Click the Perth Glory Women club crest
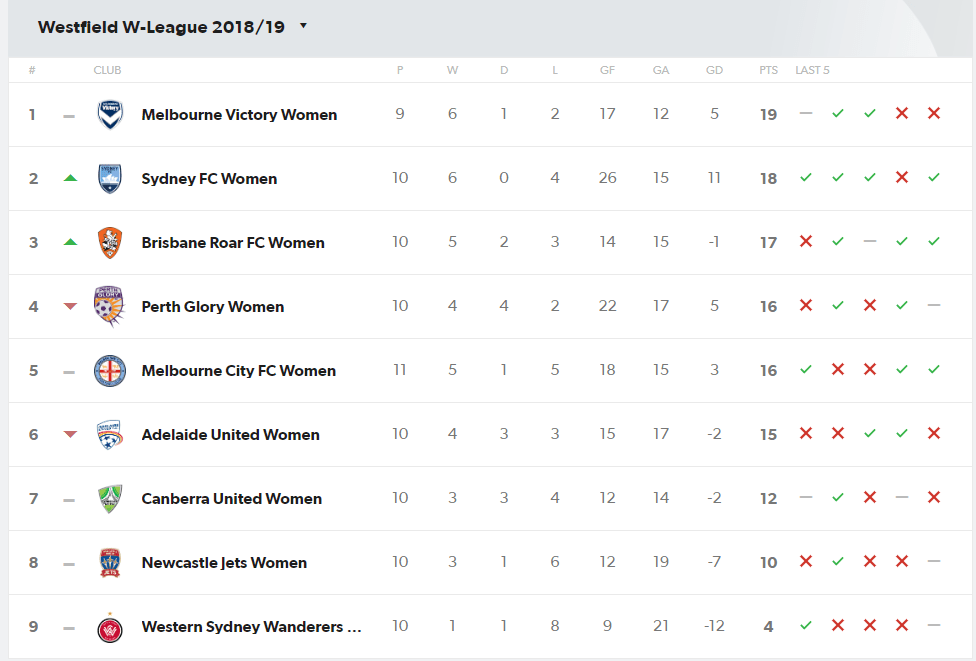This screenshot has height=661, width=976. click(110, 306)
